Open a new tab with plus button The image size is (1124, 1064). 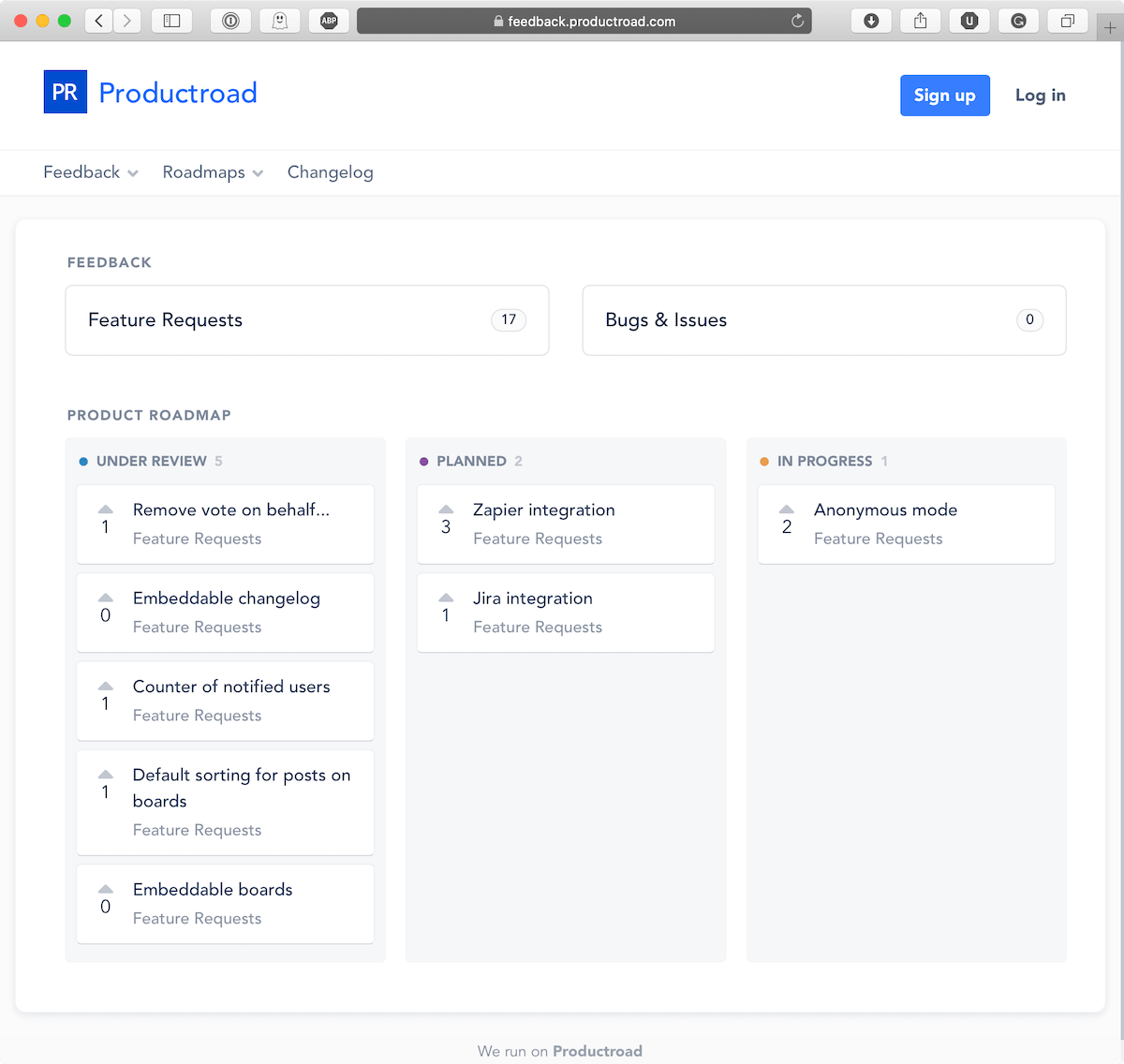1110,28
